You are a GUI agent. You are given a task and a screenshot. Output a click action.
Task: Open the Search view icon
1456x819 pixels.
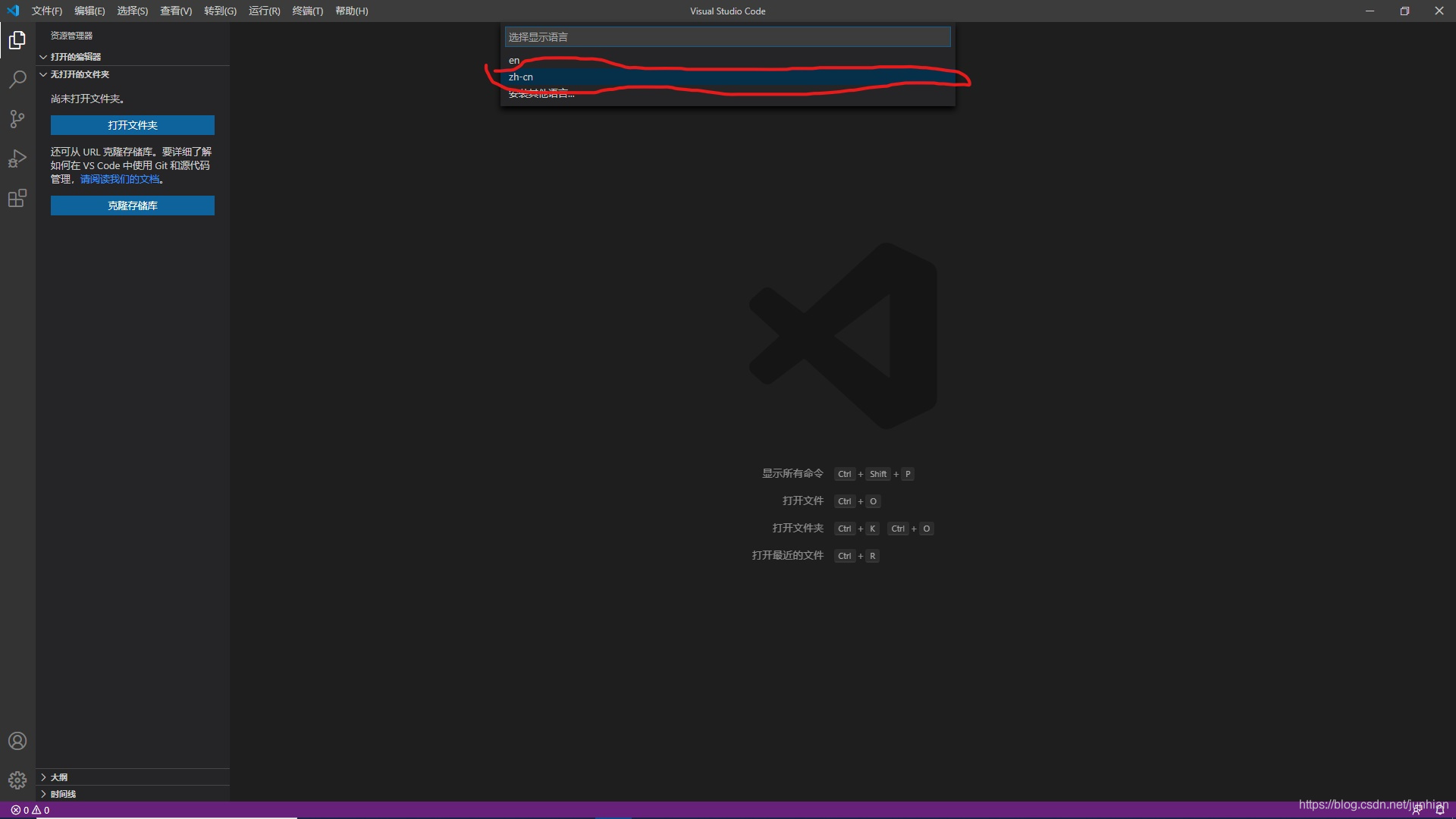tap(17, 80)
